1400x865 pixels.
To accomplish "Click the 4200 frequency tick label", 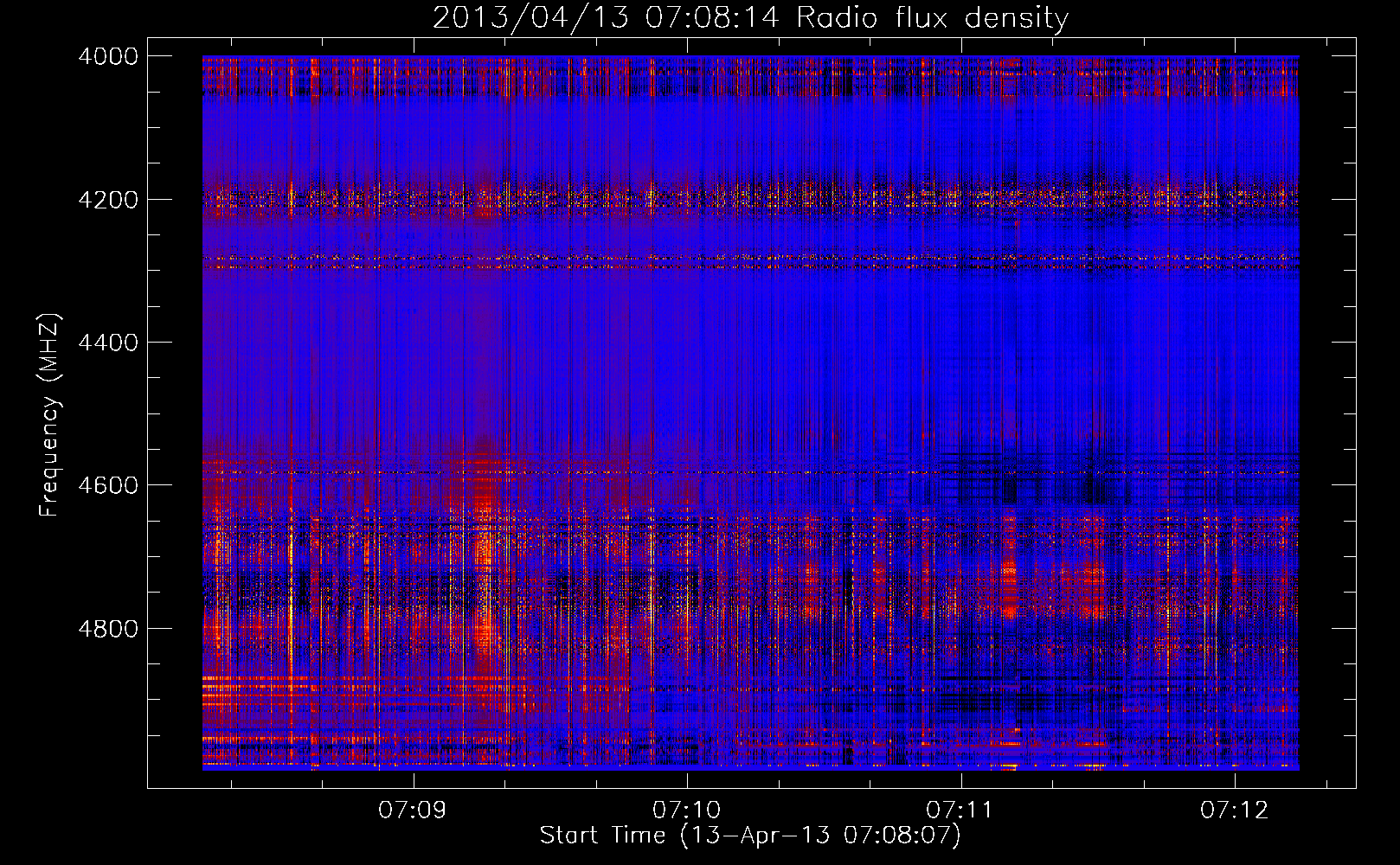I will point(108,200).
